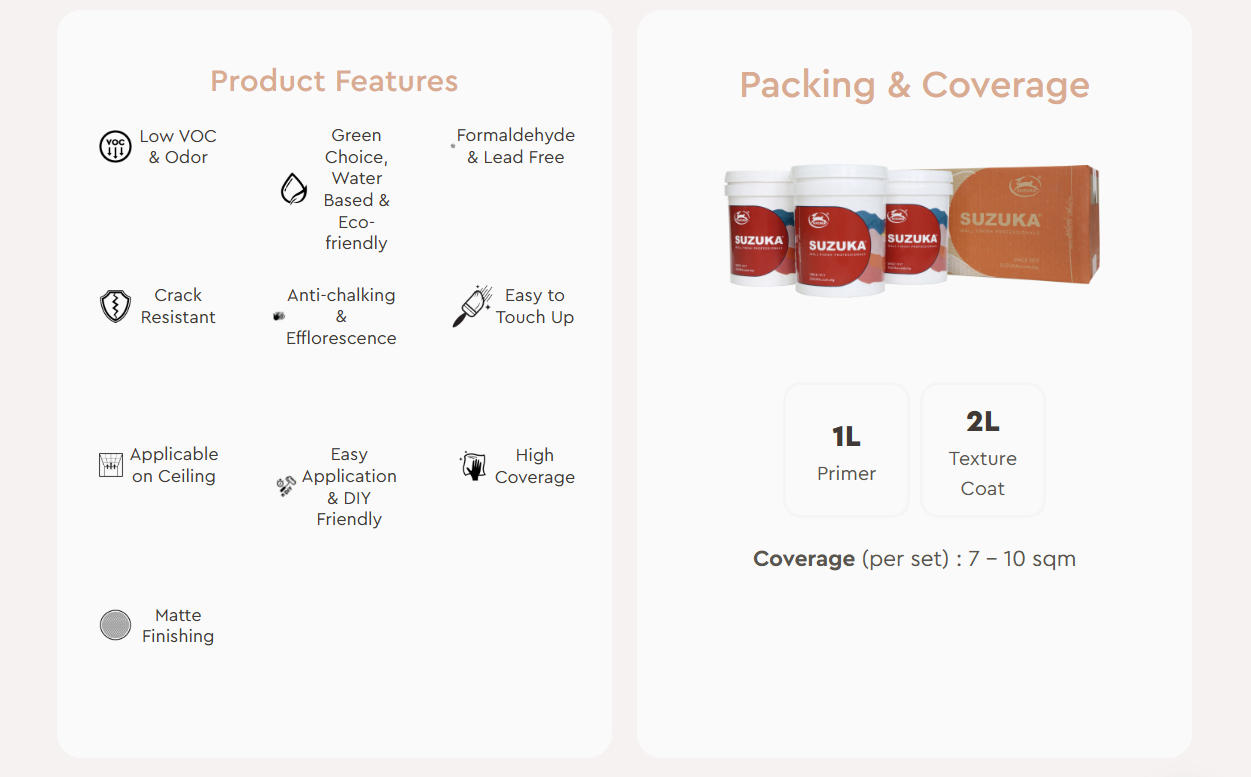Select the 2L Texture Coat card
1251x777 pixels.
click(x=982, y=451)
